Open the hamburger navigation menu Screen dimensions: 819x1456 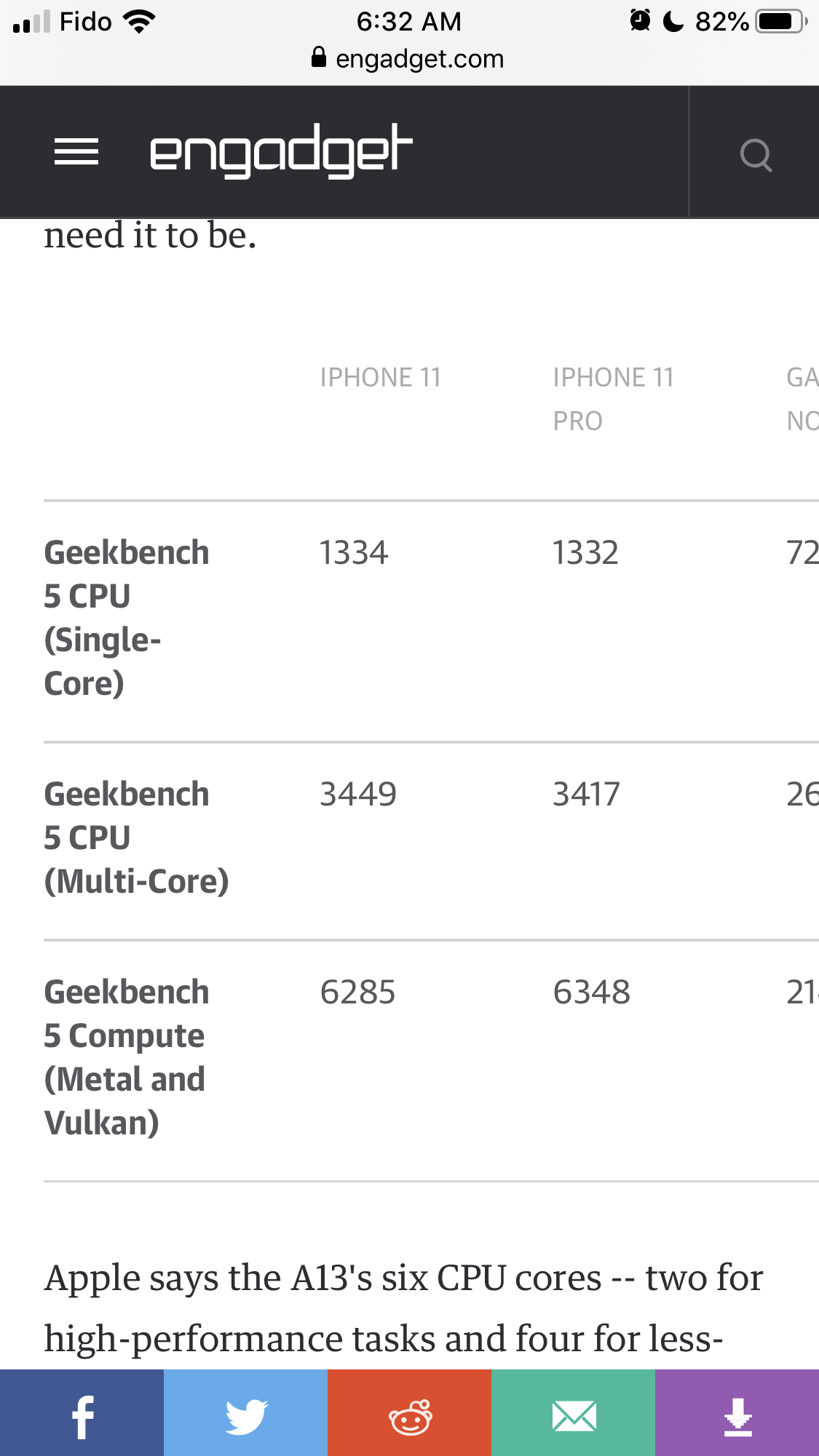(x=76, y=152)
